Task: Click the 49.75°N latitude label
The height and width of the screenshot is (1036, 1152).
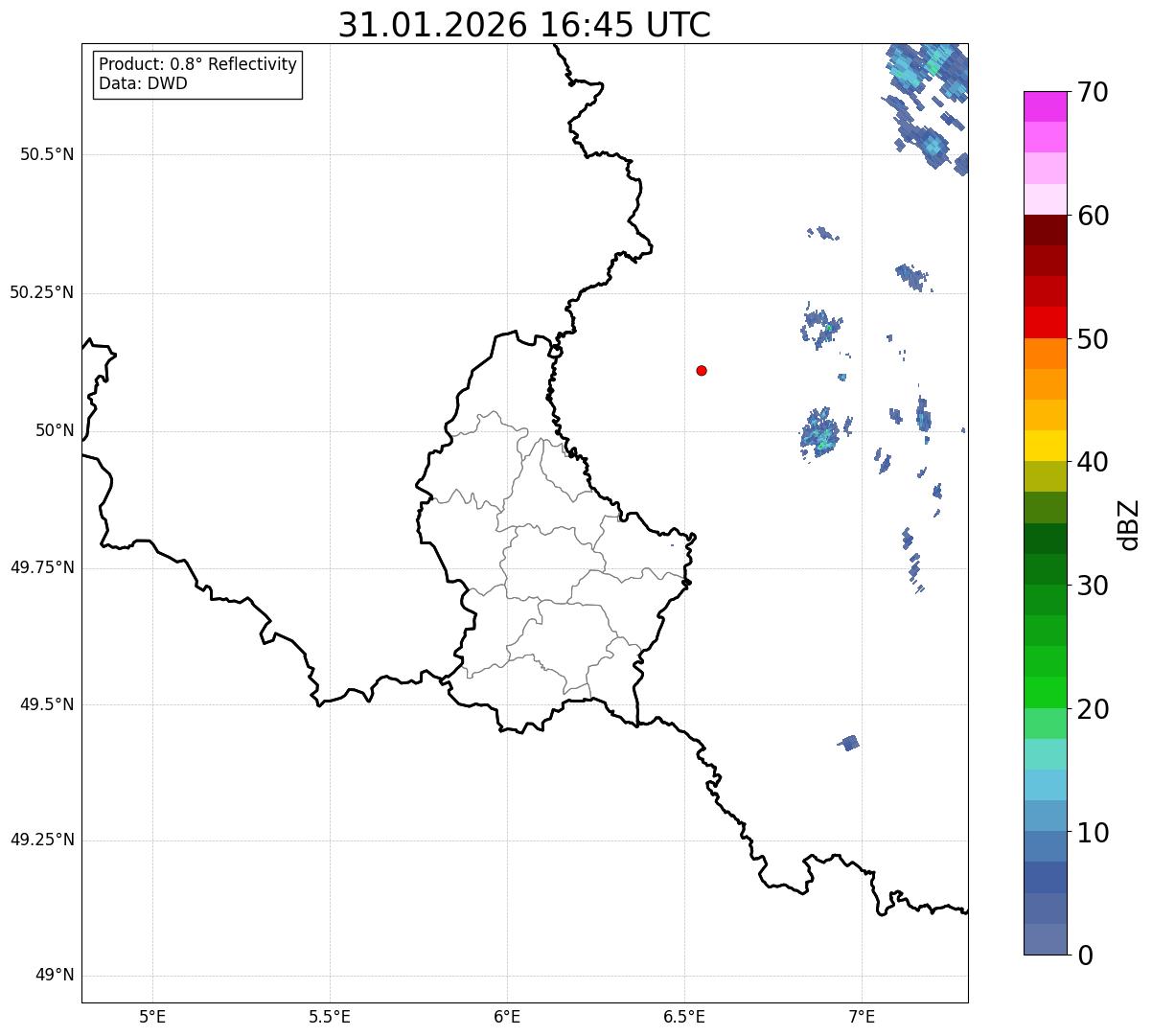Action: 42,567
